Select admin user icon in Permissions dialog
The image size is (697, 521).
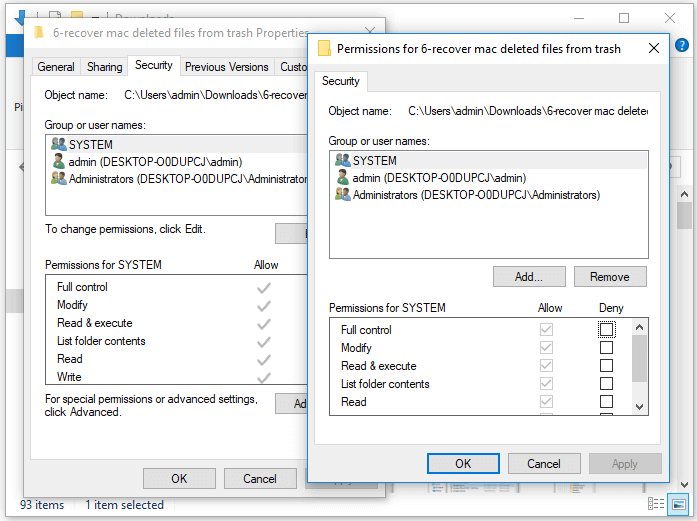point(342,178)
